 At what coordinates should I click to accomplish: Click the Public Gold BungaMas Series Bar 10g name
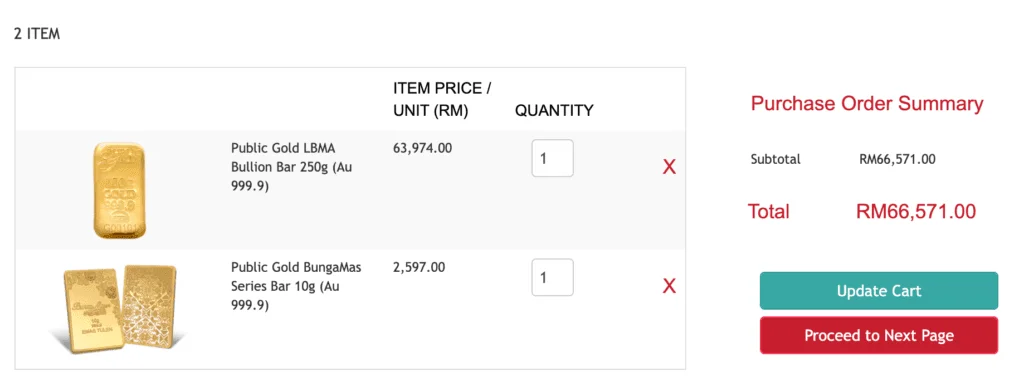296,286
